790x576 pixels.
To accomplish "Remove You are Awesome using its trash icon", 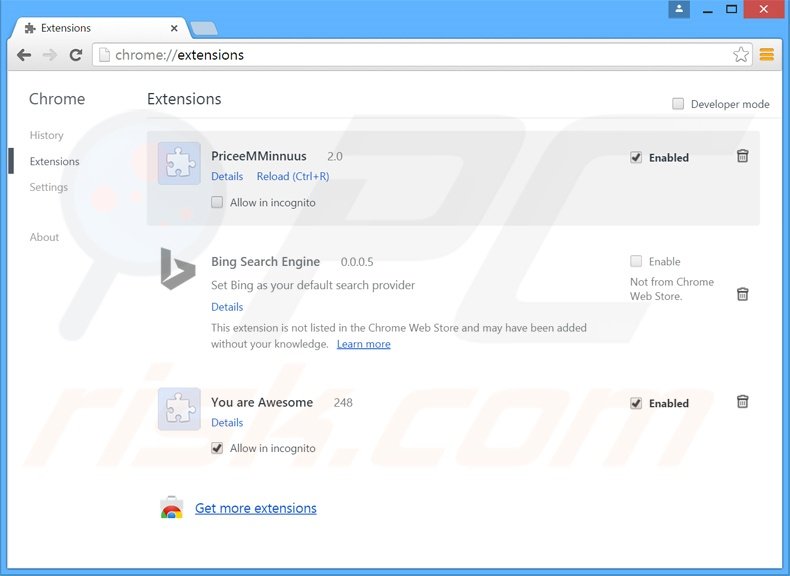I will pyautogui.click(x=742, y=402).
